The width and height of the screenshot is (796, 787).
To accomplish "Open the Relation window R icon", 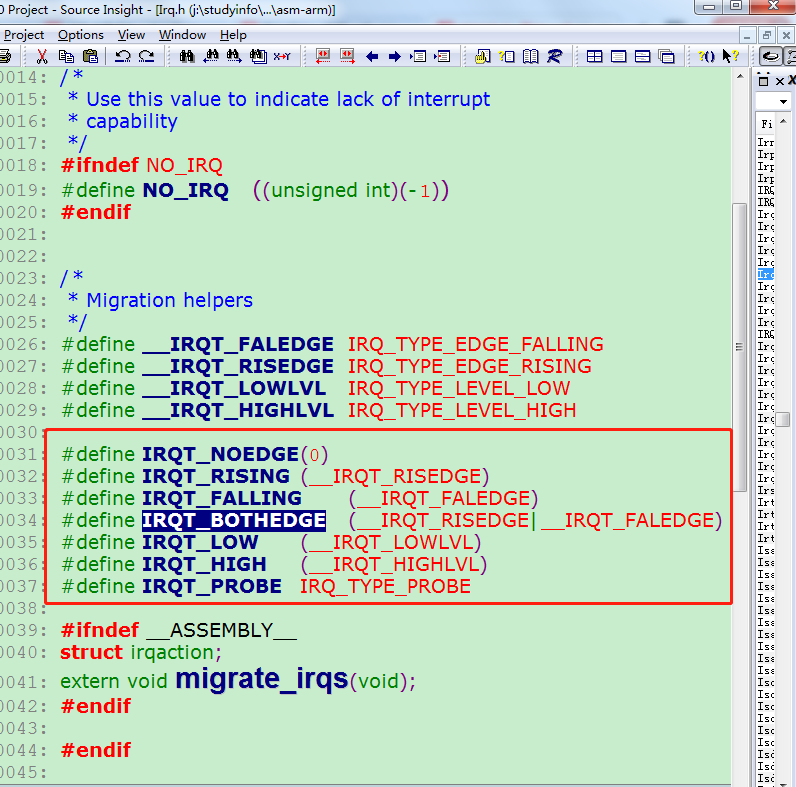I will click(554, 56).
